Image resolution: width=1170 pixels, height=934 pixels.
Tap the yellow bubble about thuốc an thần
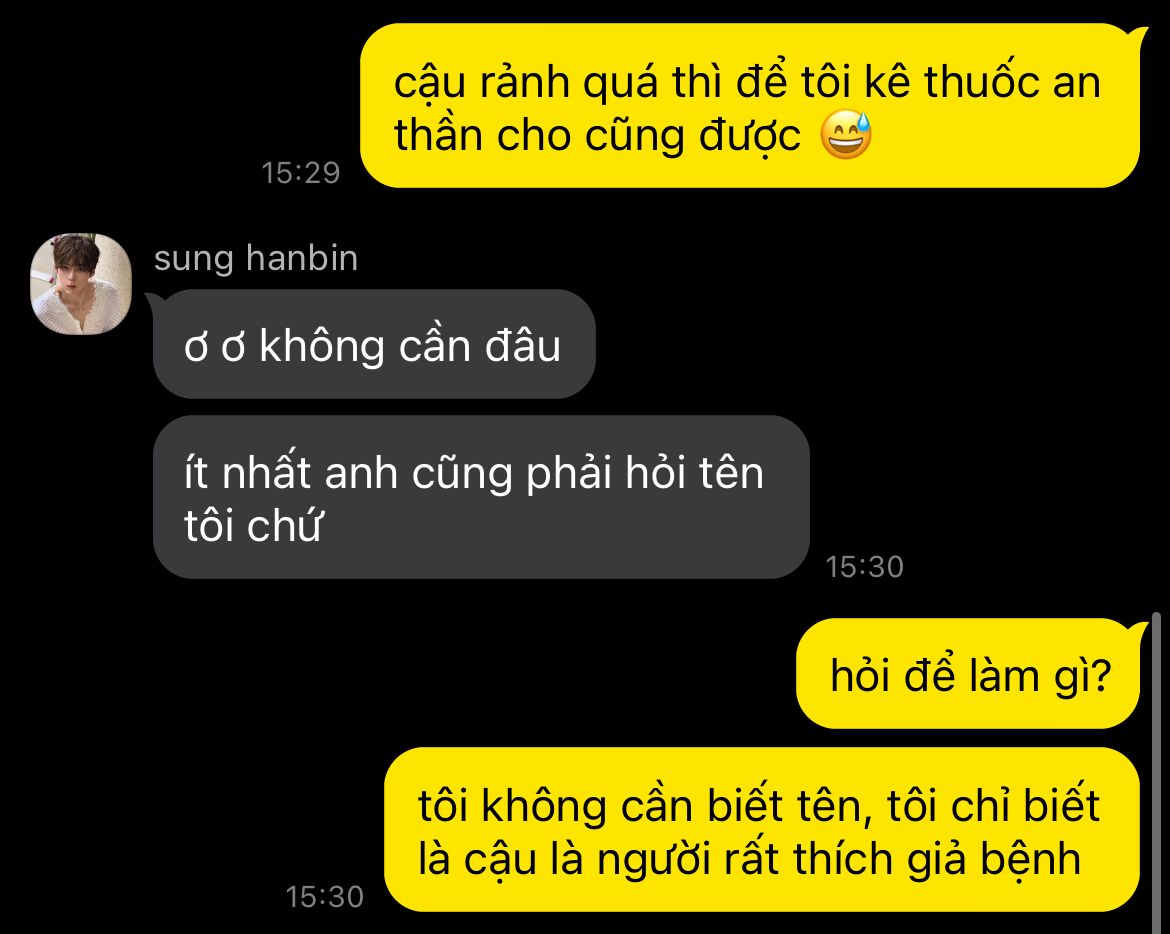coord(750,106)
